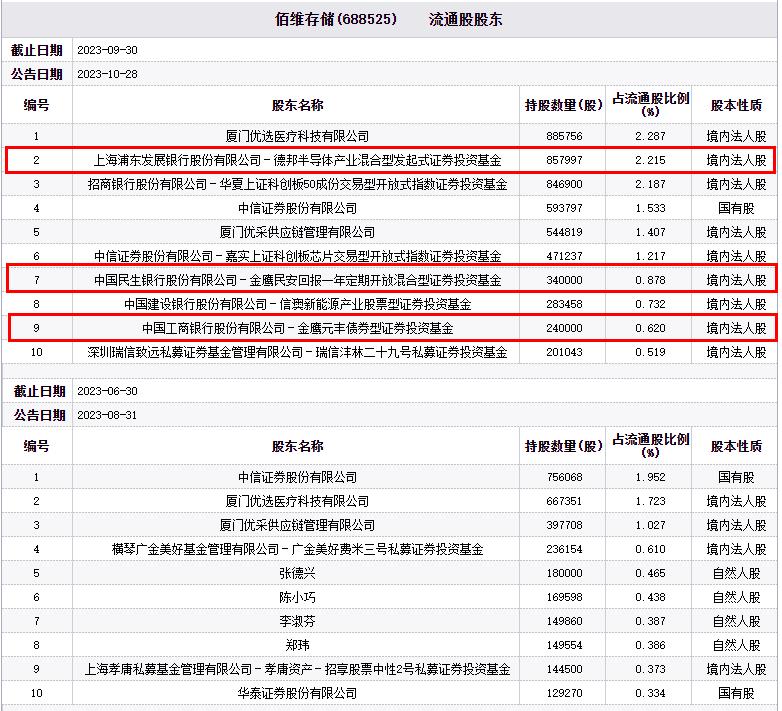Click share count 129270

coord(564,693)
